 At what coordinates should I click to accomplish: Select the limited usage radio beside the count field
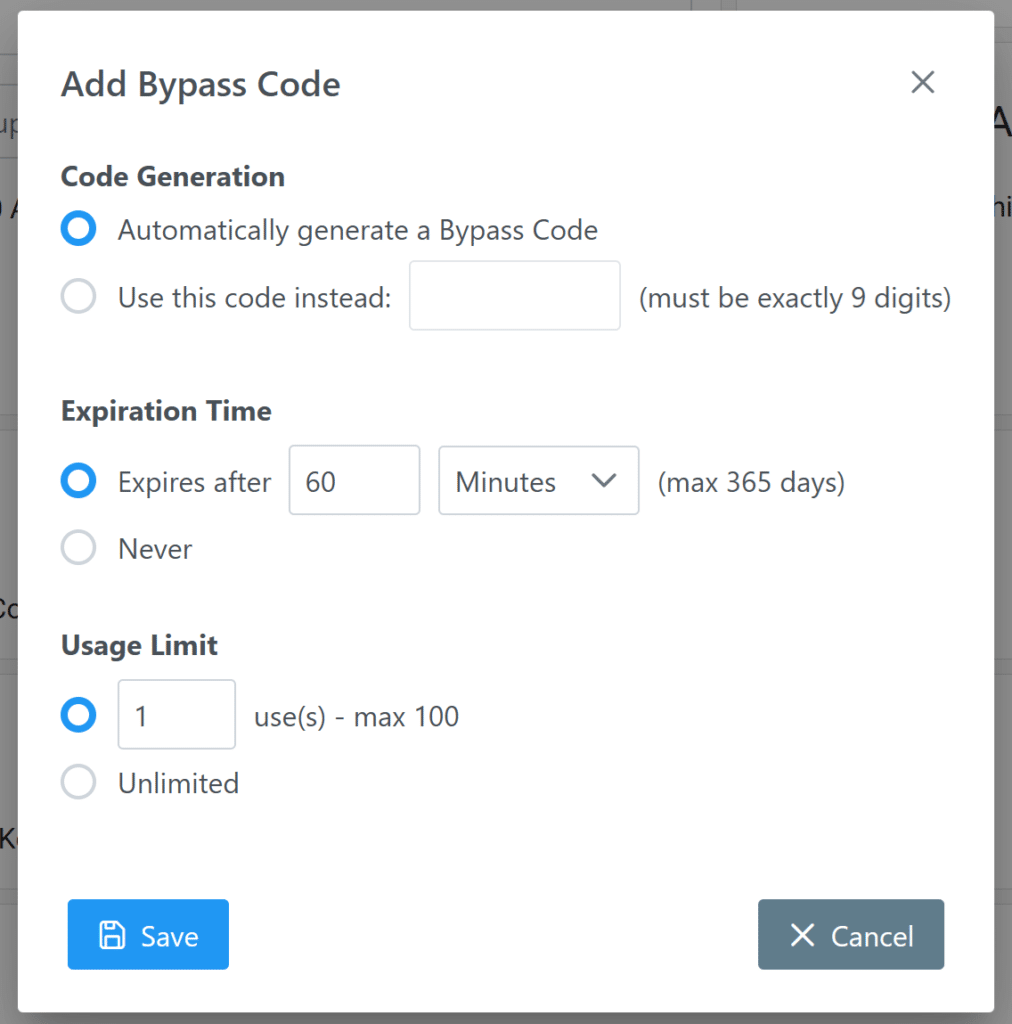[78, 714]
